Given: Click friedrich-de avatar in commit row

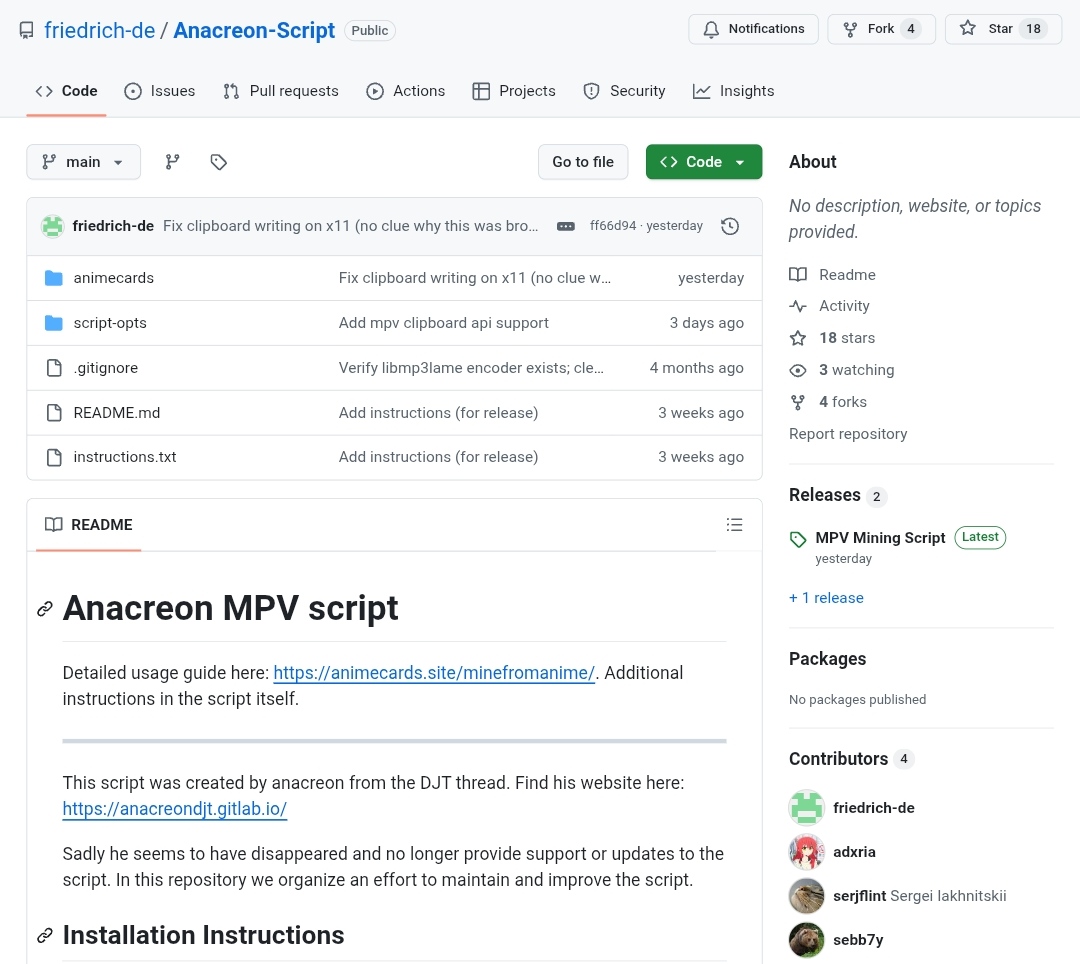Looking at the screenshot, I should click(x=52, y=226).
